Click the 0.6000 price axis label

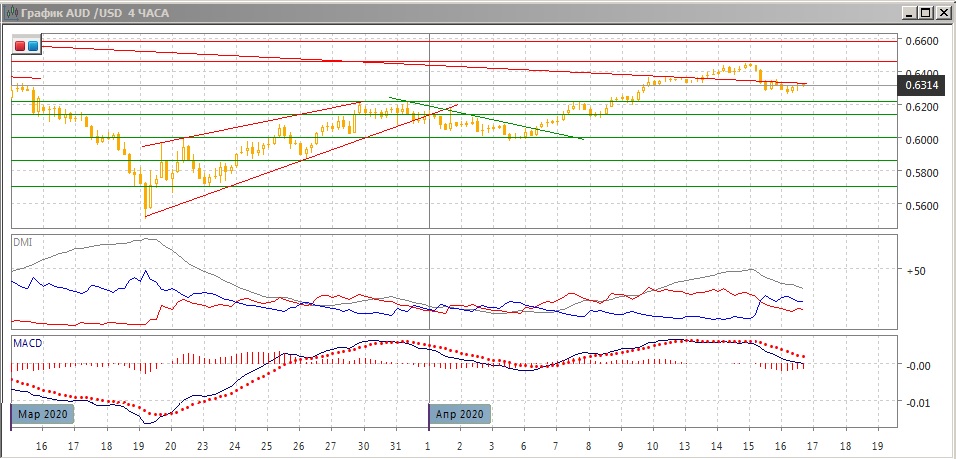tap(922, 140)
